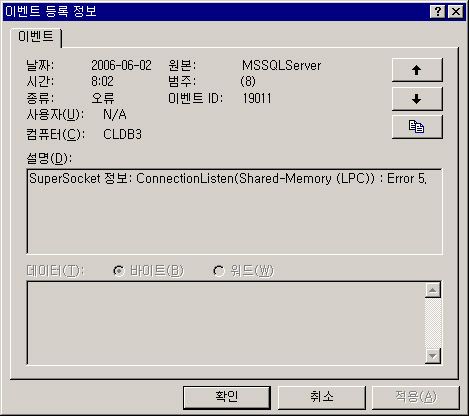Click the 시간 label
This screenshot has width=469, height=416.
[x=40, y=81]
